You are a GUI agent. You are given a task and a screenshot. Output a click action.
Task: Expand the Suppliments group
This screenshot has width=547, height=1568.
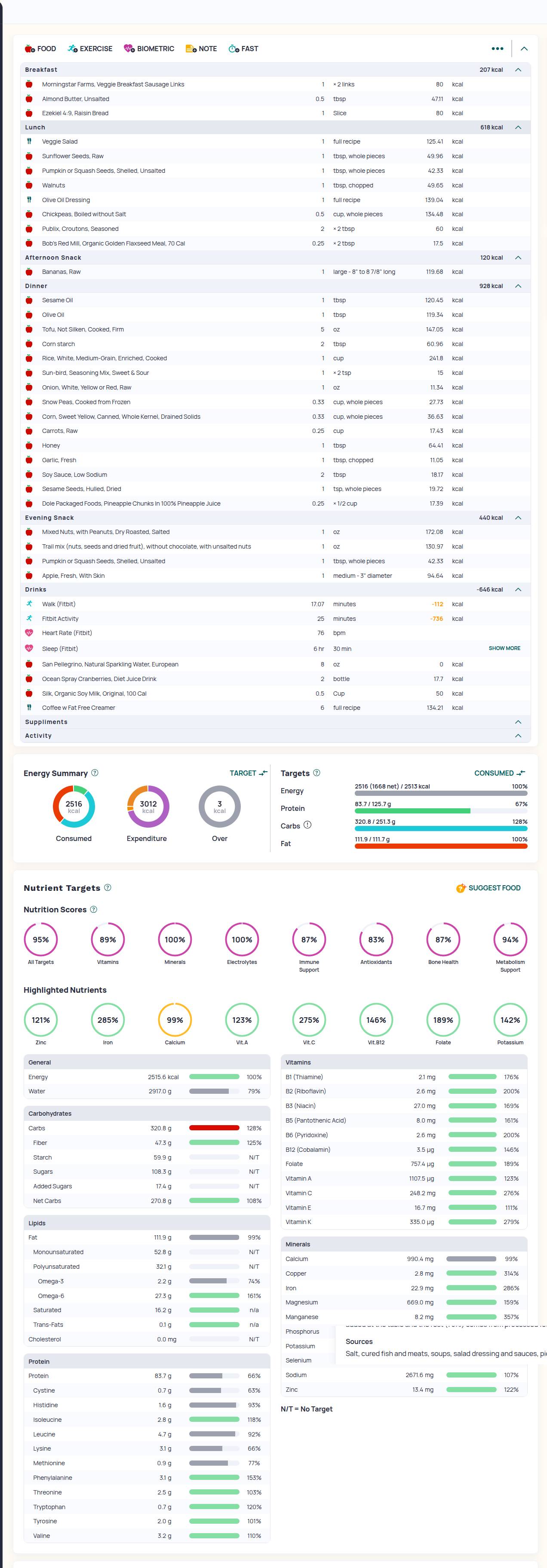pyautogui.click(x=518, y=722)
